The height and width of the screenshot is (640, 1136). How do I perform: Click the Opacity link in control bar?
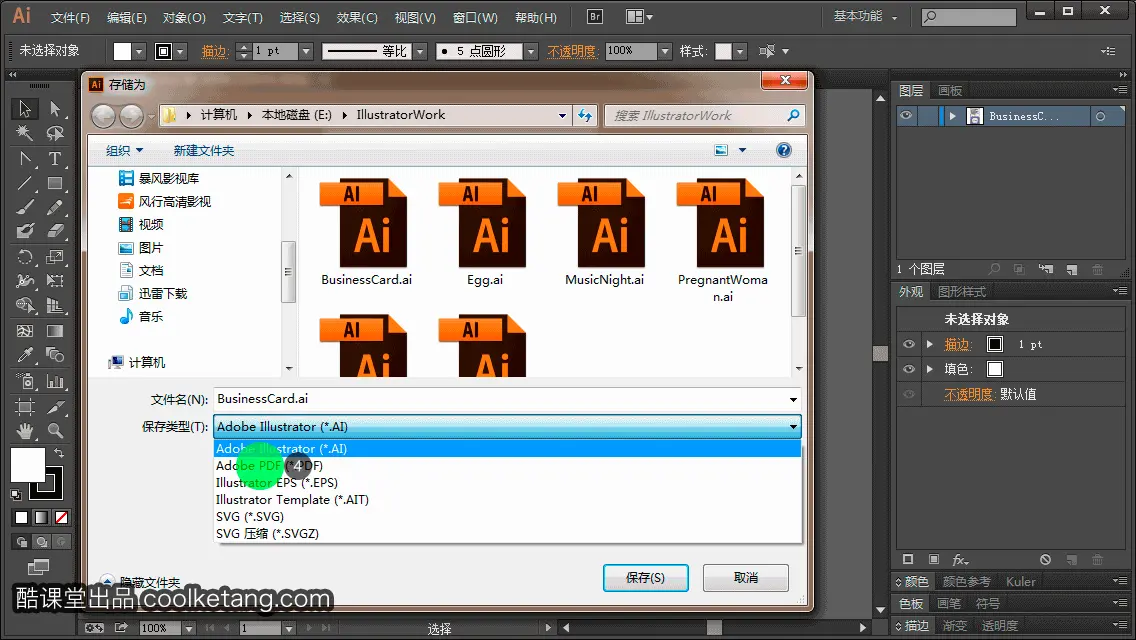coord(572,51)
